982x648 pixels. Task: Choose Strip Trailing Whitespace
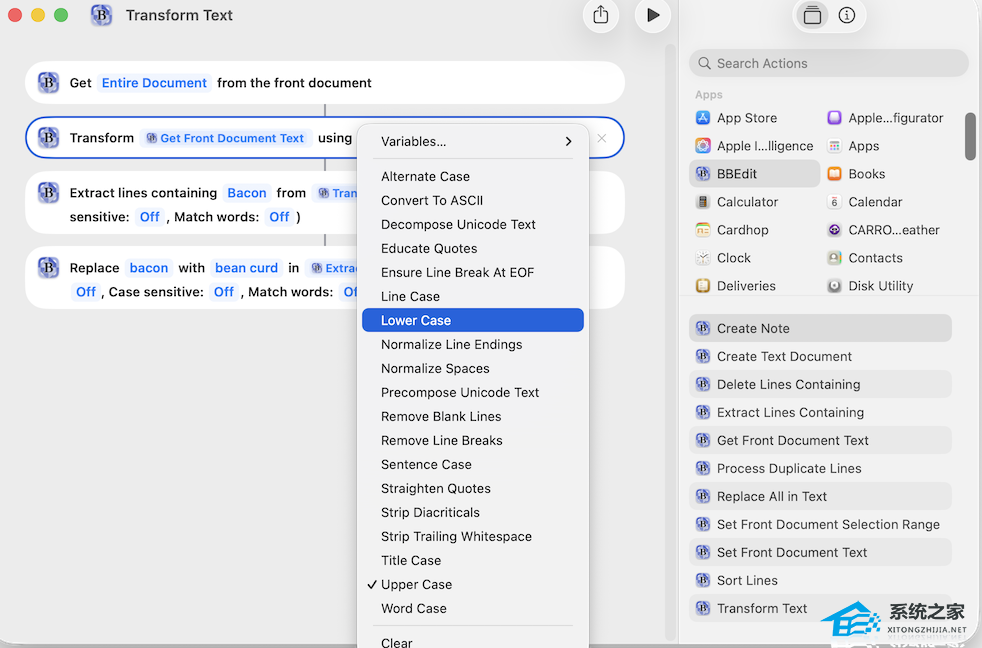[473, 537]
